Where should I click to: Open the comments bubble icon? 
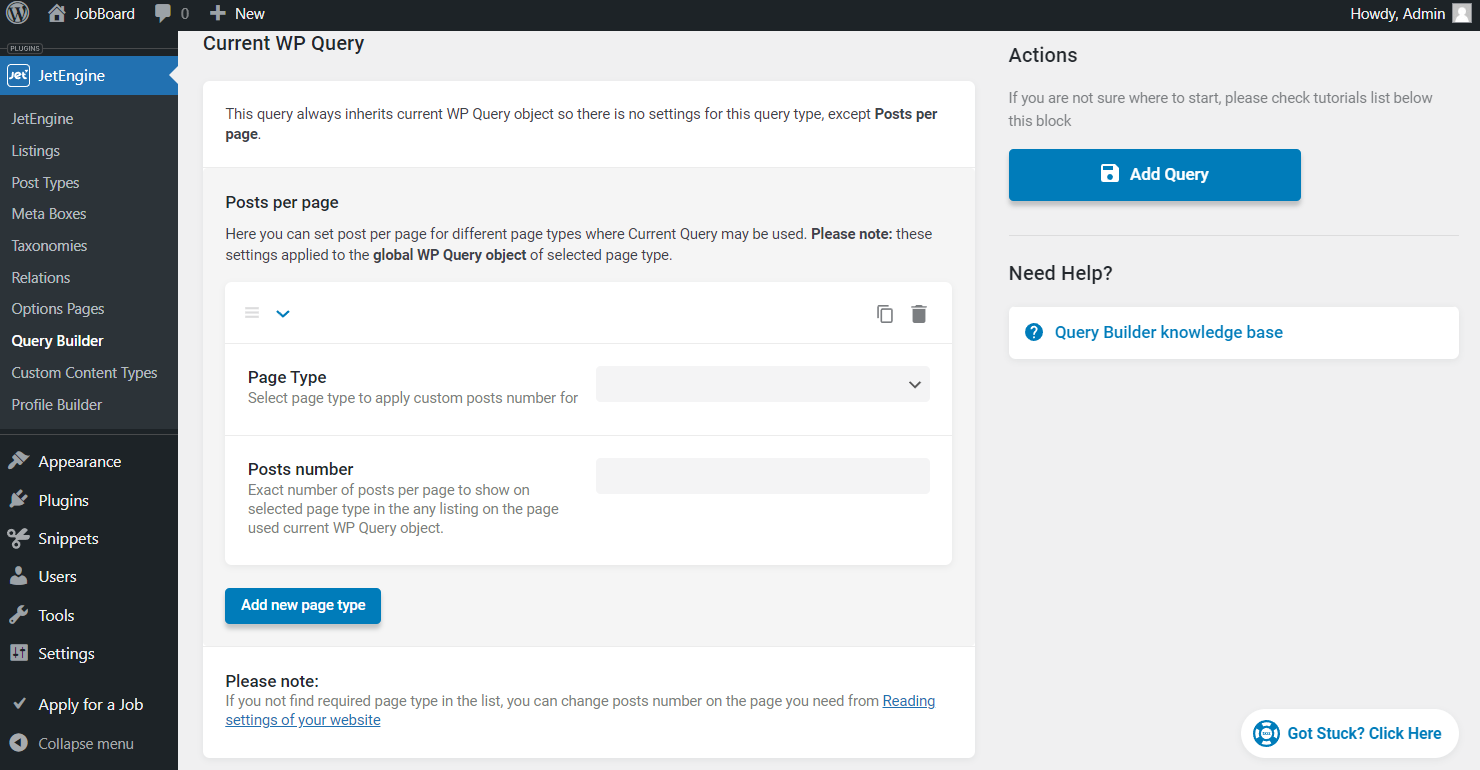point(163,14)
